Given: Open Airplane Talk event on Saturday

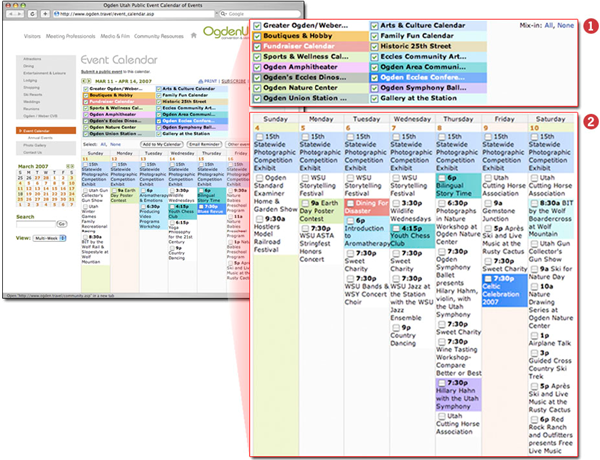Looking at the screenshot, I should [550, 339].
